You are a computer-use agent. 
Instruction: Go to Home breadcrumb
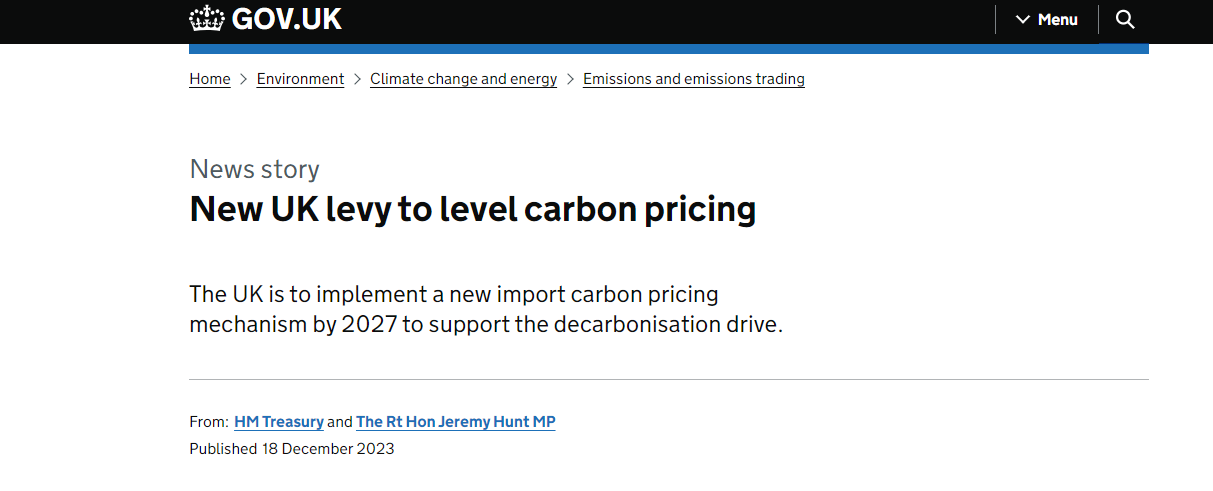pyautogui.click(x=210, y=79)
